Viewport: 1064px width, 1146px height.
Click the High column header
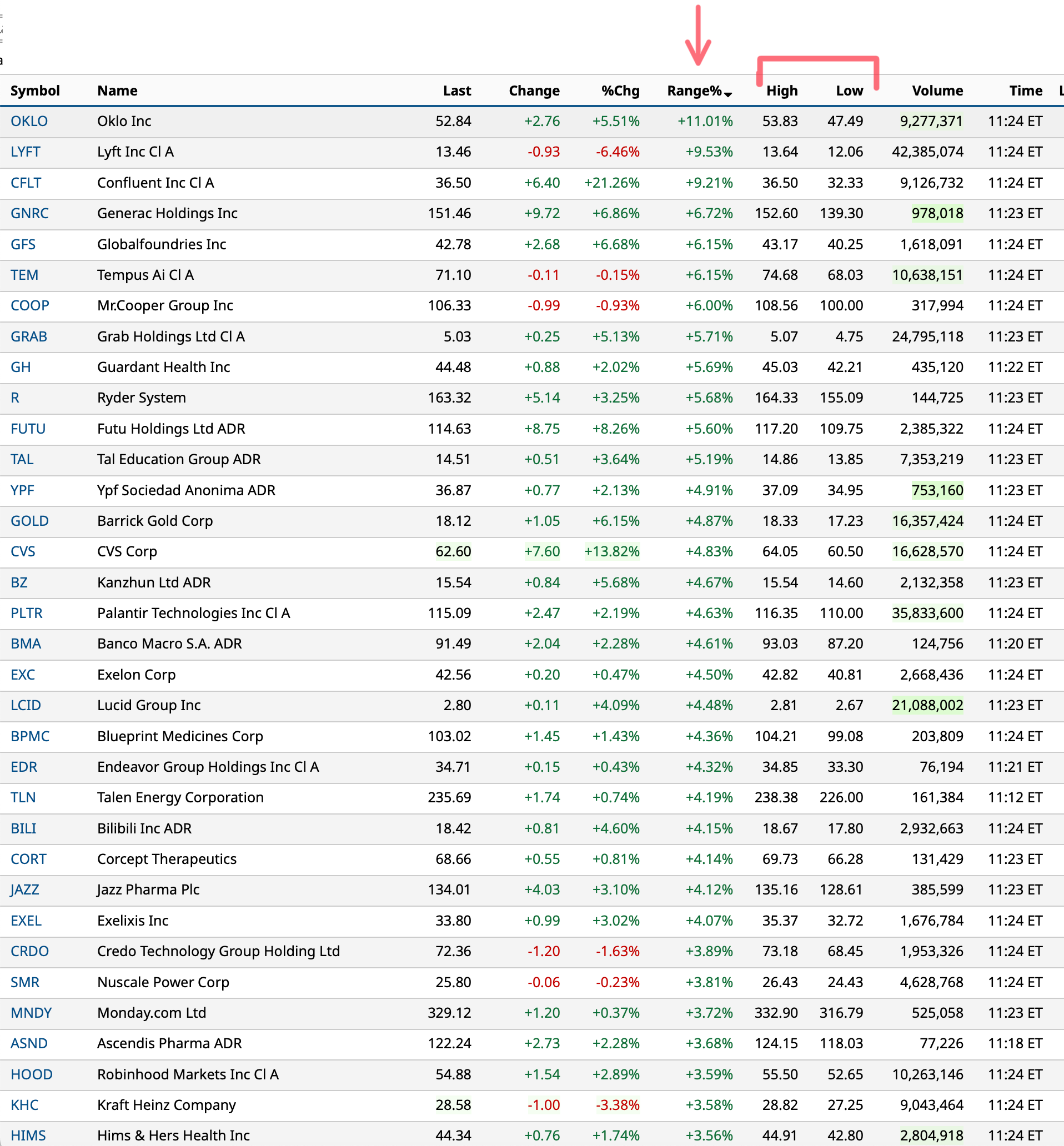pyautogui.click(x=781, y=91)
